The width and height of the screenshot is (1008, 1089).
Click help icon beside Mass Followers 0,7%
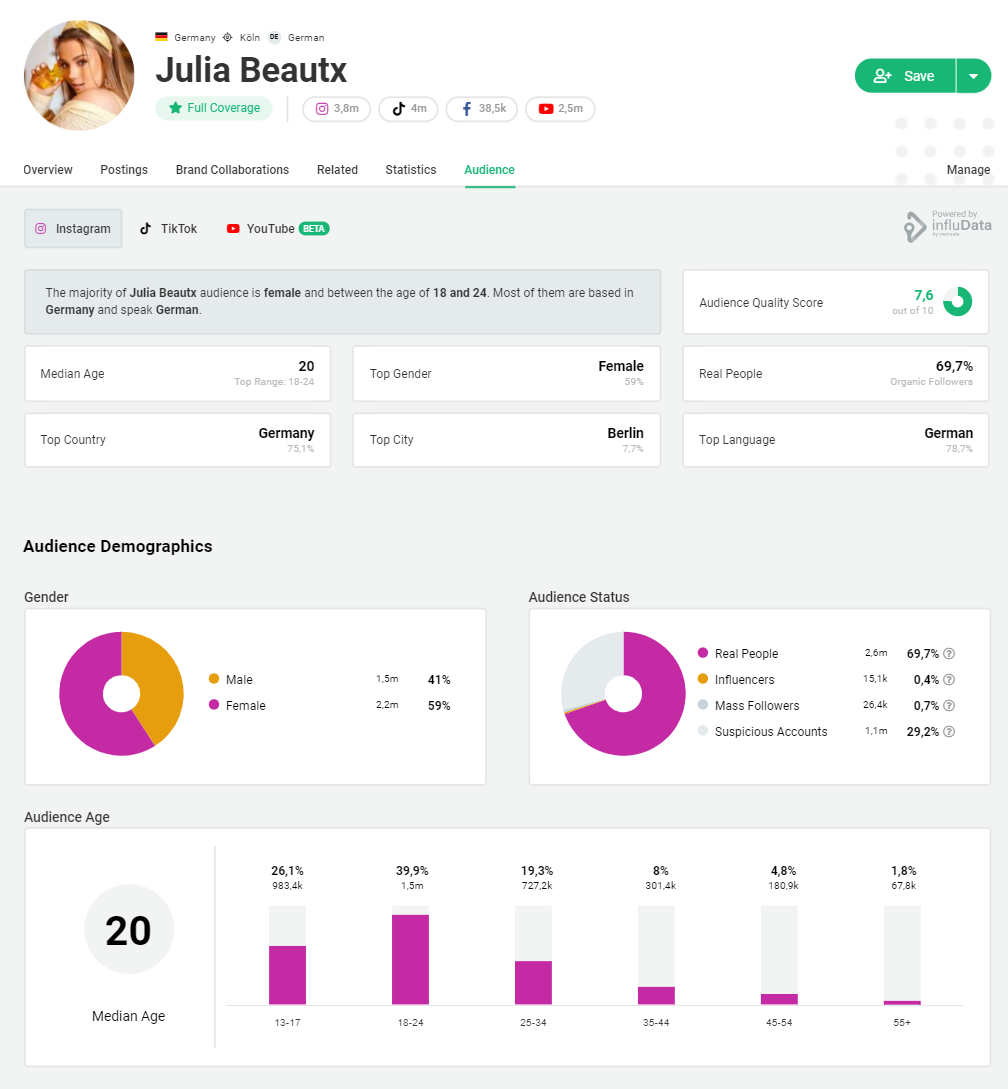pyautogui.click(x=949, y=705)
